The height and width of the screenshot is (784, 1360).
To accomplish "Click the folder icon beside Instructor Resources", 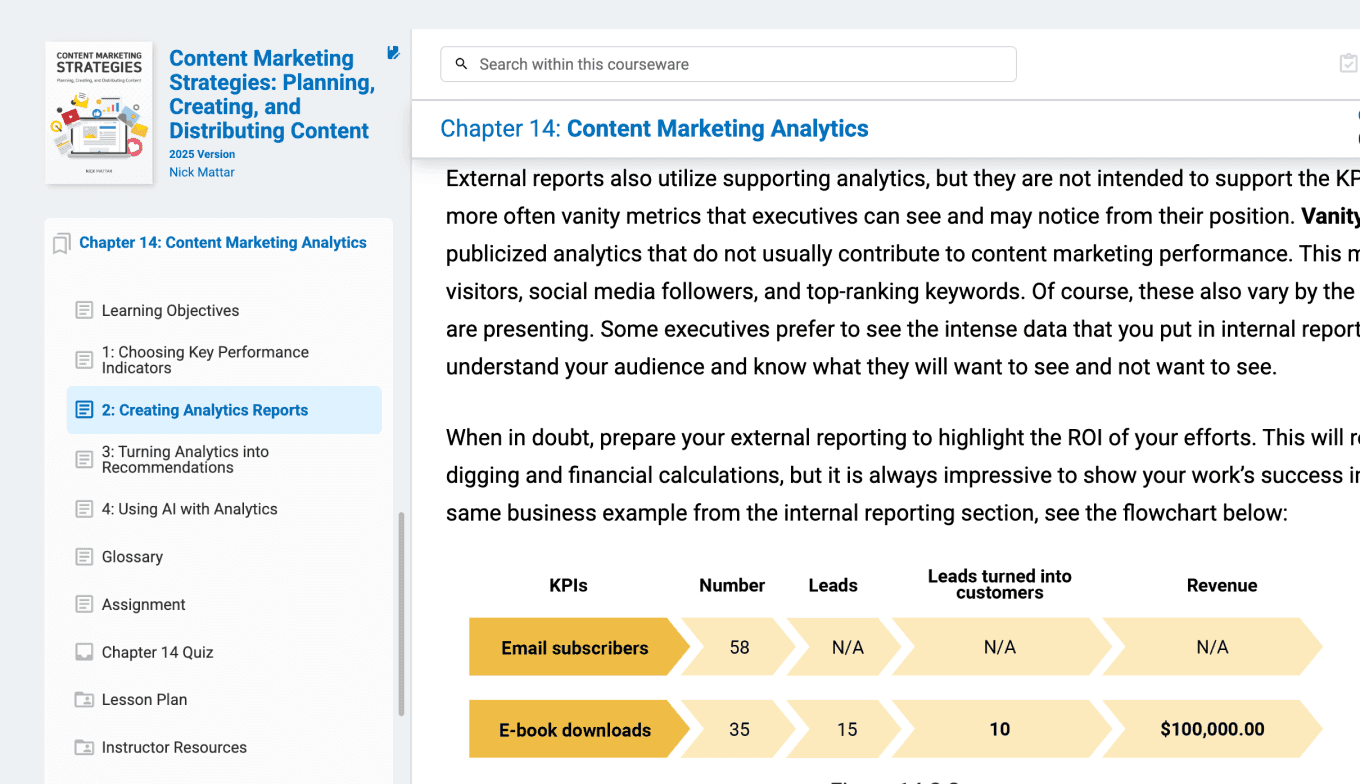I will [x=84, y=747].
